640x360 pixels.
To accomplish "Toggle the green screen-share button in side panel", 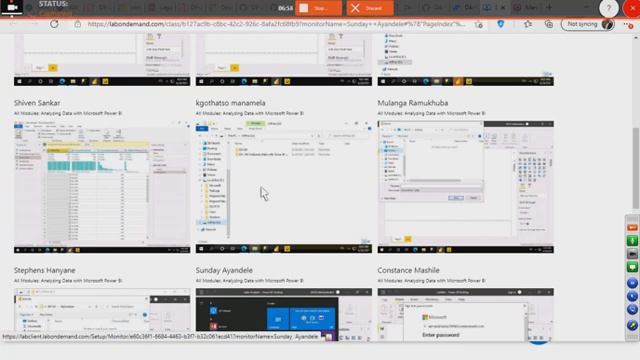I will (x=632, y=267).
